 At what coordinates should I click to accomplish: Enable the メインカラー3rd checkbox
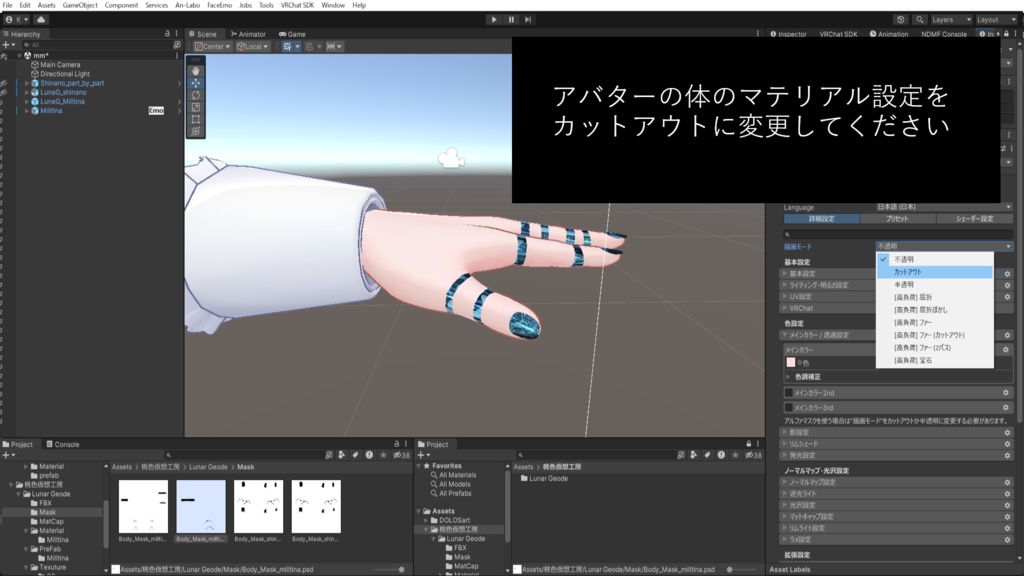pyautogui.click(x=788, y=408)
